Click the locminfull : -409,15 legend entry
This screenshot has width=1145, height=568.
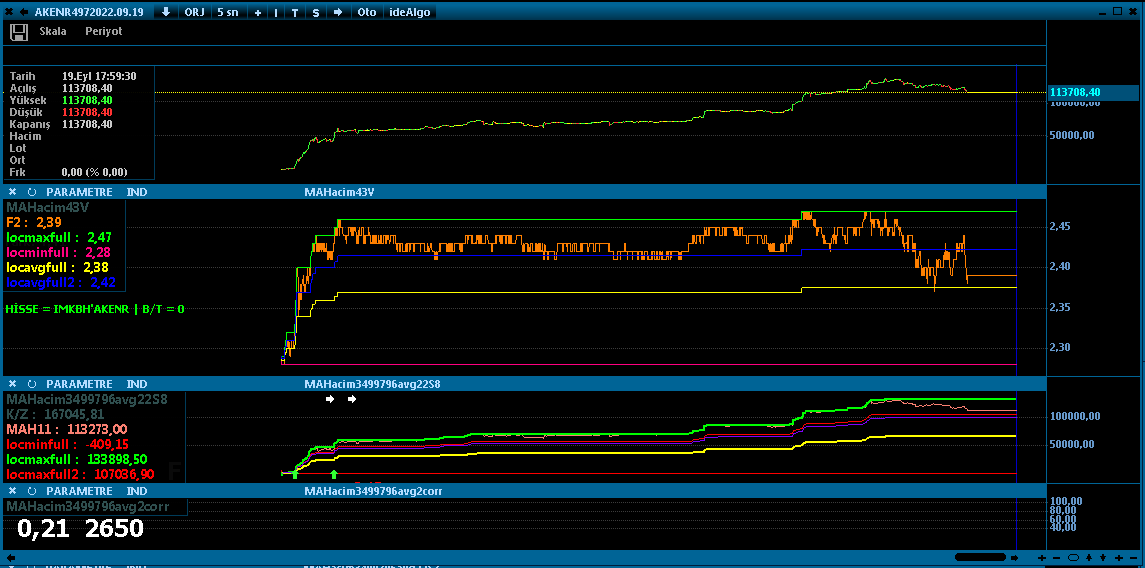coord(67,444)
